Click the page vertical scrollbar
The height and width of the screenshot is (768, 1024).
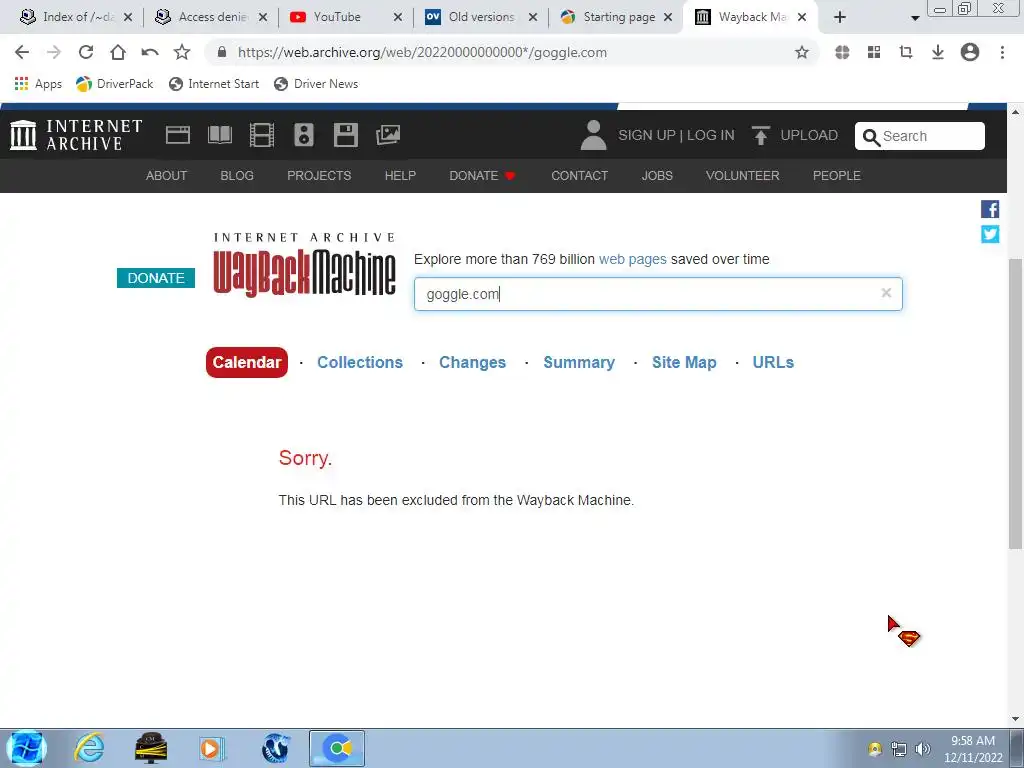click(1015, 404)
